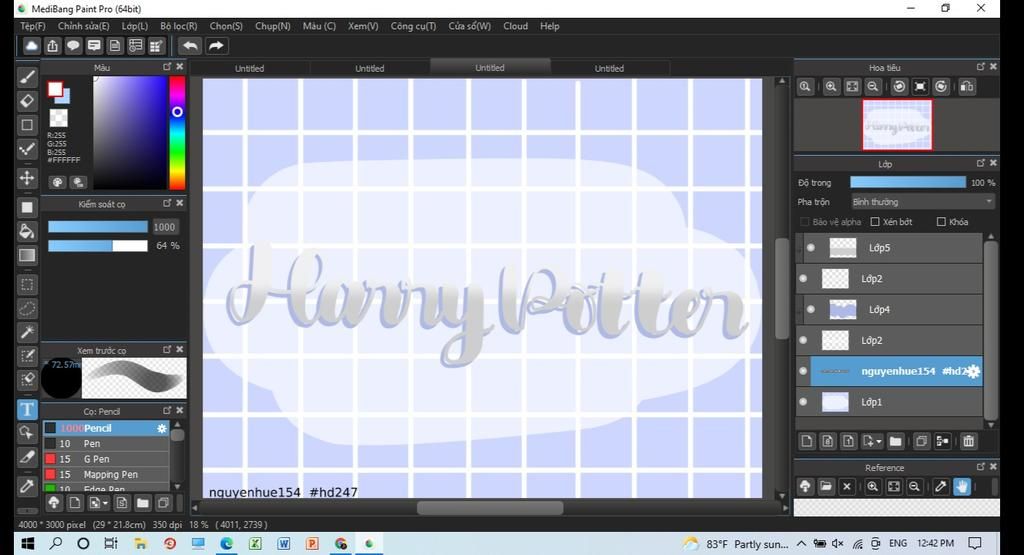The height and width of the screenshot is (555, 1024).
Task: Float the Màu color panel
Action: 167,67
